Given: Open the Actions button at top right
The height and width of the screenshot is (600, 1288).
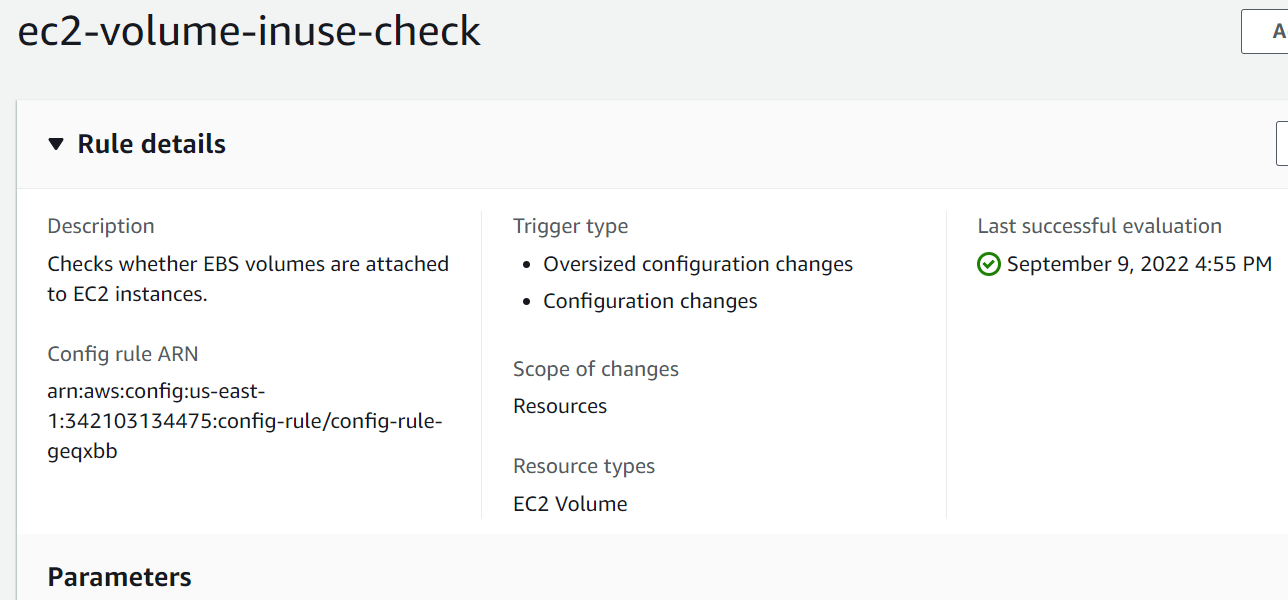Looking at the screenshot, I should [x=1270, y=31].
